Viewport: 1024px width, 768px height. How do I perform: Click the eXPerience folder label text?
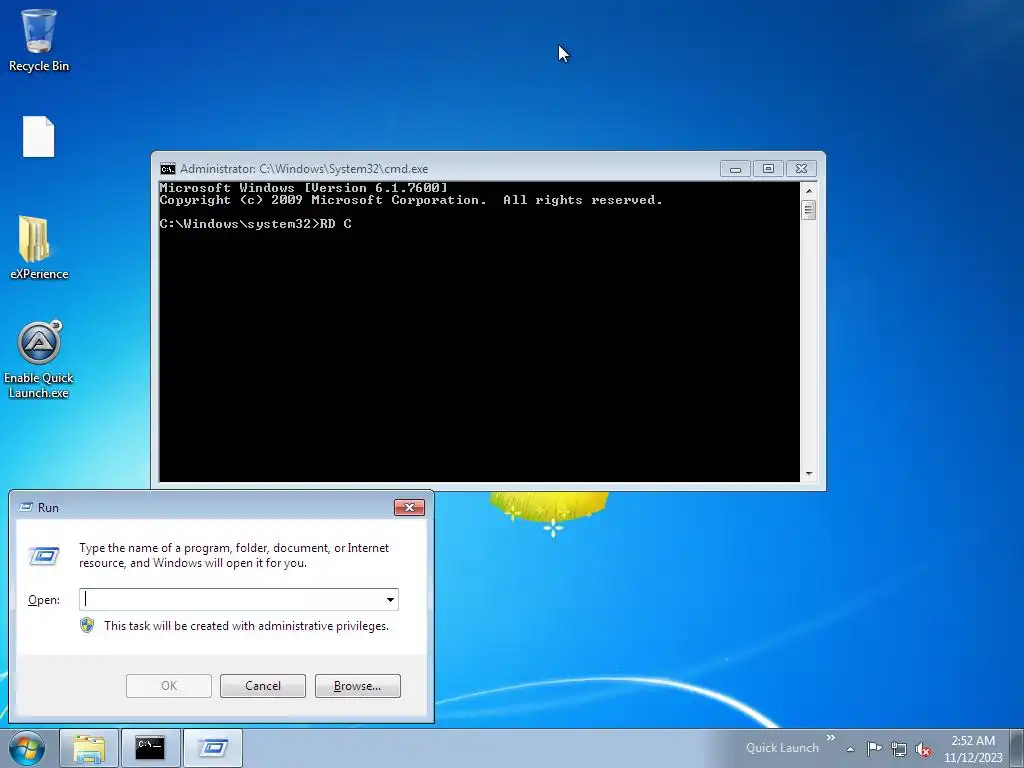click(x=39, y=274)
